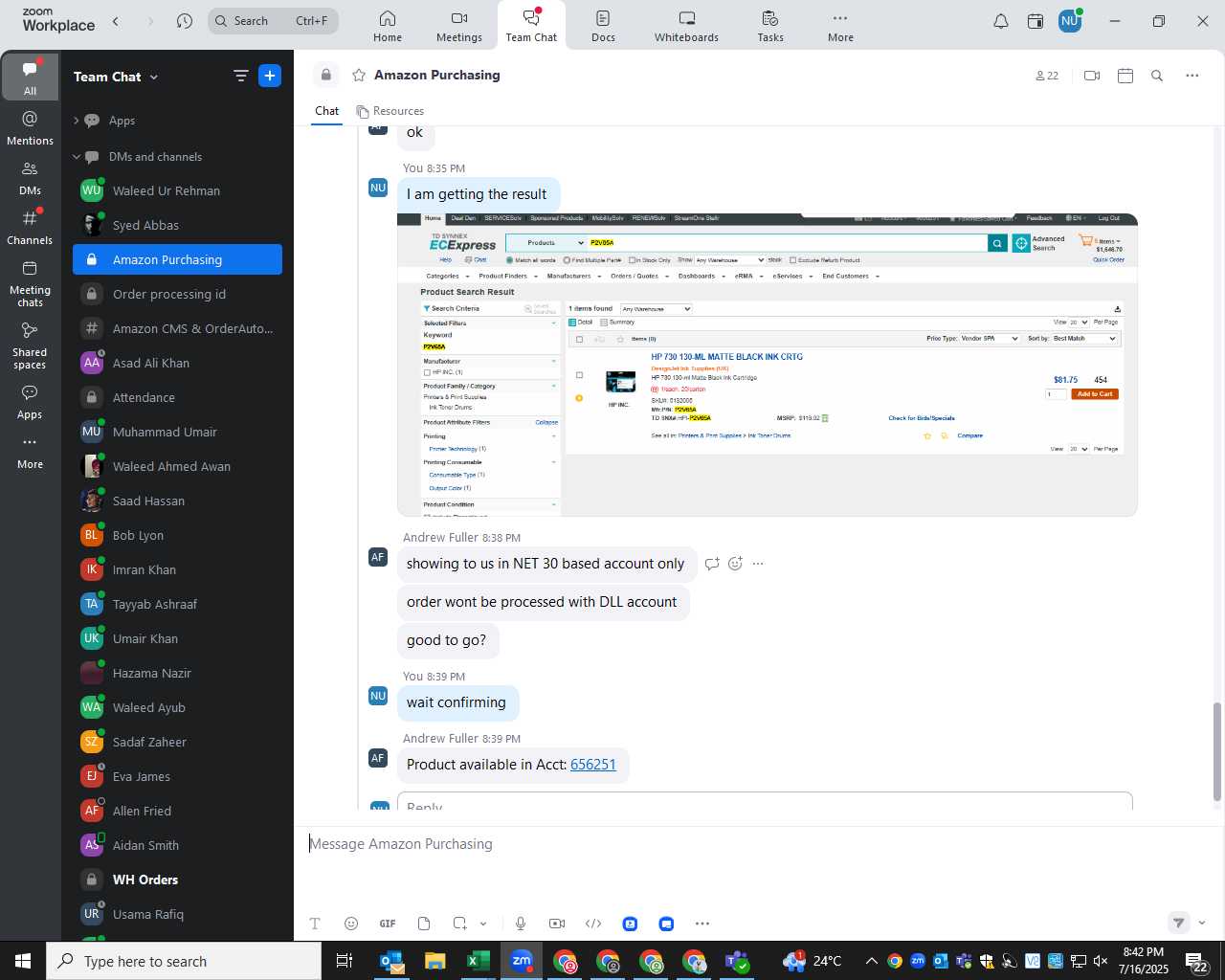This screenshot has height=980, width=1225.
Task: Select the Chat tab in channel
Action: 327,111
